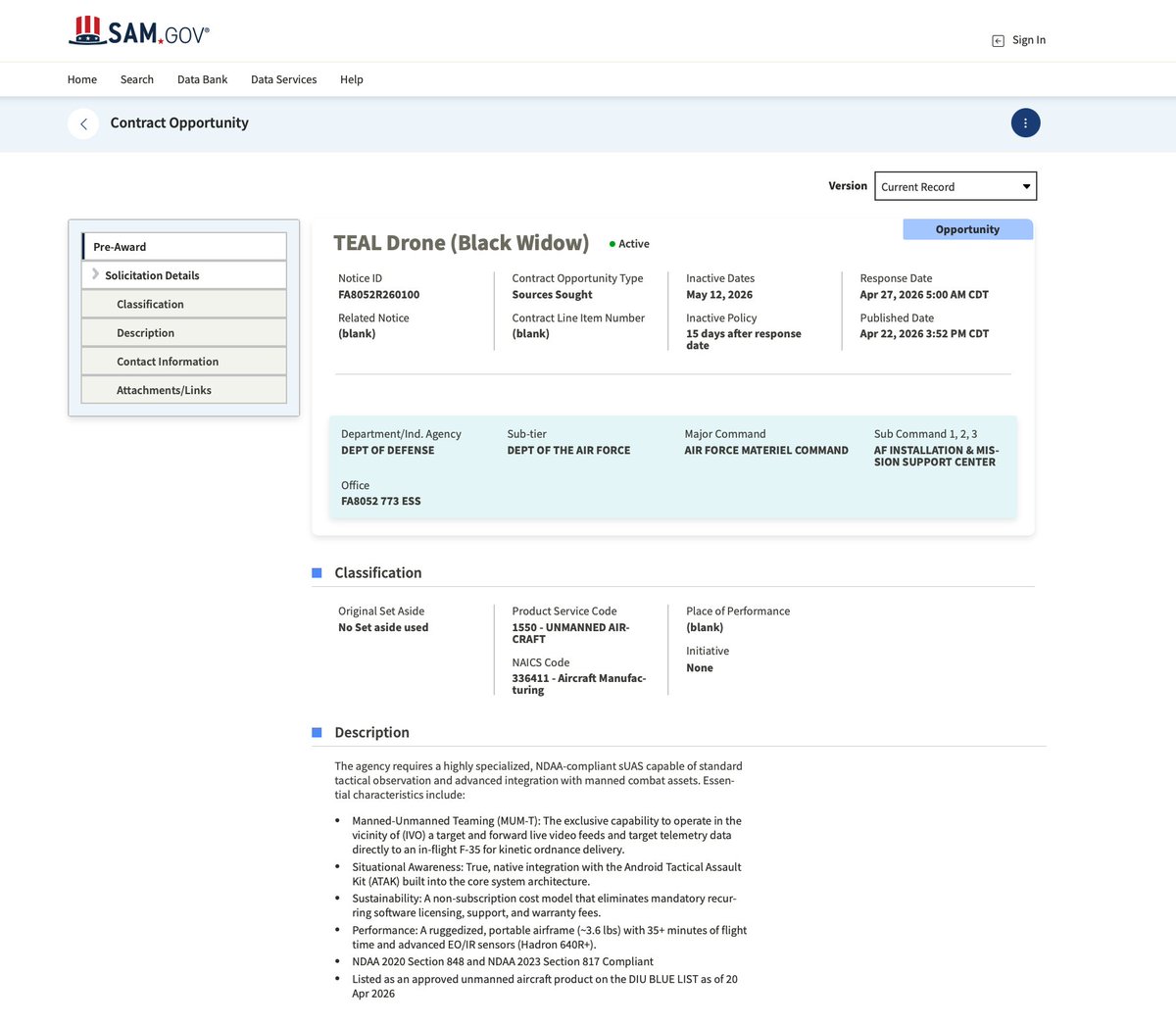Click the Sign In arrow icon

[x=998, y=41]
